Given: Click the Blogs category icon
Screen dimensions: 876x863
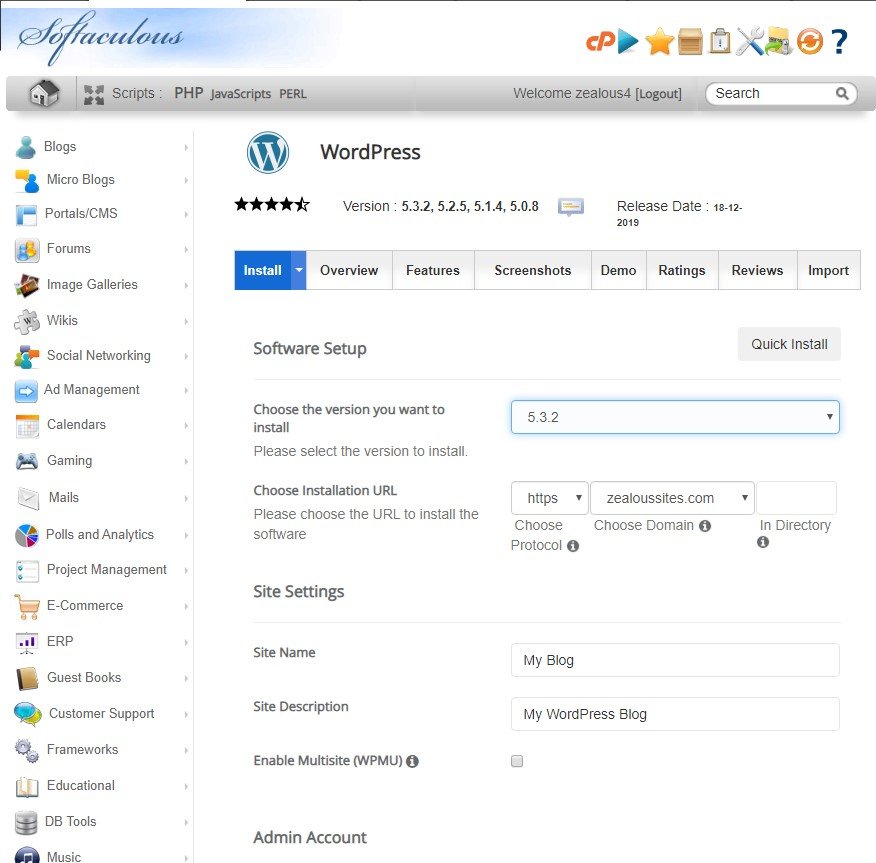Looking at the screenshot, I should (x=26, y=147).
